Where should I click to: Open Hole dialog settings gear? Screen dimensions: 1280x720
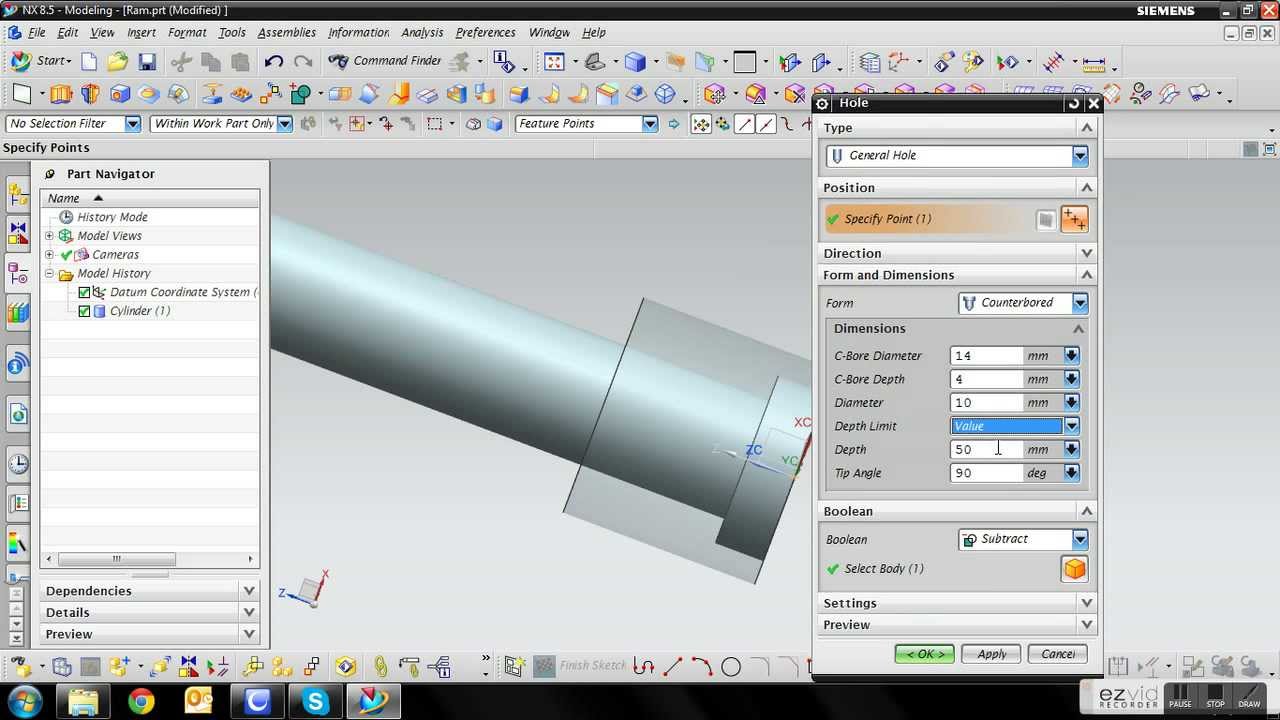point(823,103)
